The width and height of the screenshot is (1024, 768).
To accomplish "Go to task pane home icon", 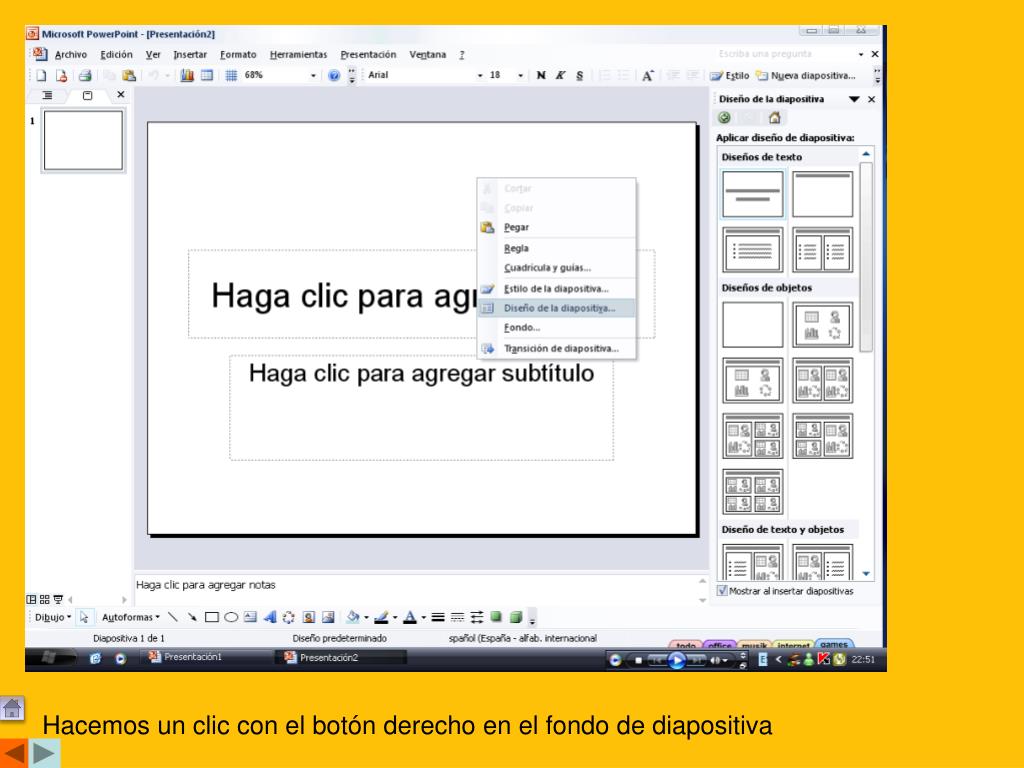I will tap(775, 118).
